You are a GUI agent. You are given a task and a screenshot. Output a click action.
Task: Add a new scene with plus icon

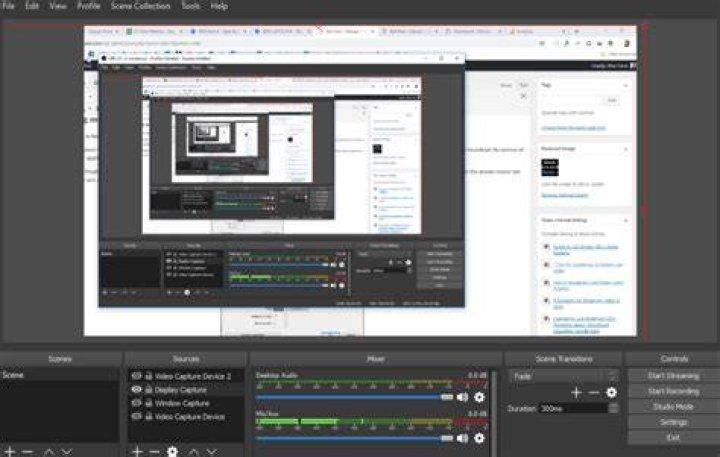point(10,451)
